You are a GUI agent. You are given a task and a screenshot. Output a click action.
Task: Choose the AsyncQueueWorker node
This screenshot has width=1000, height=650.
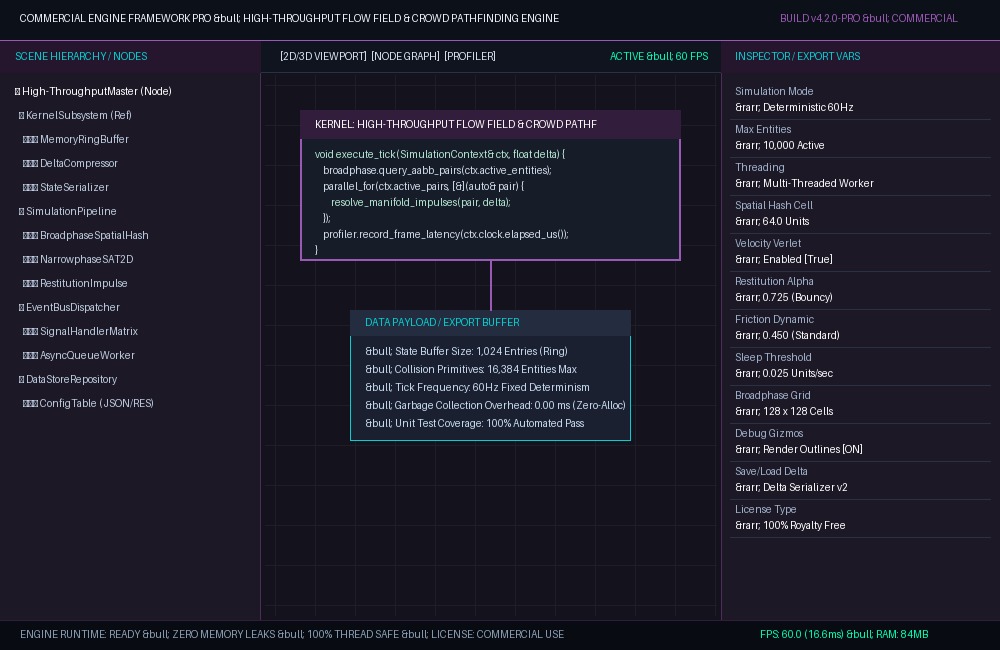point(78,355)
